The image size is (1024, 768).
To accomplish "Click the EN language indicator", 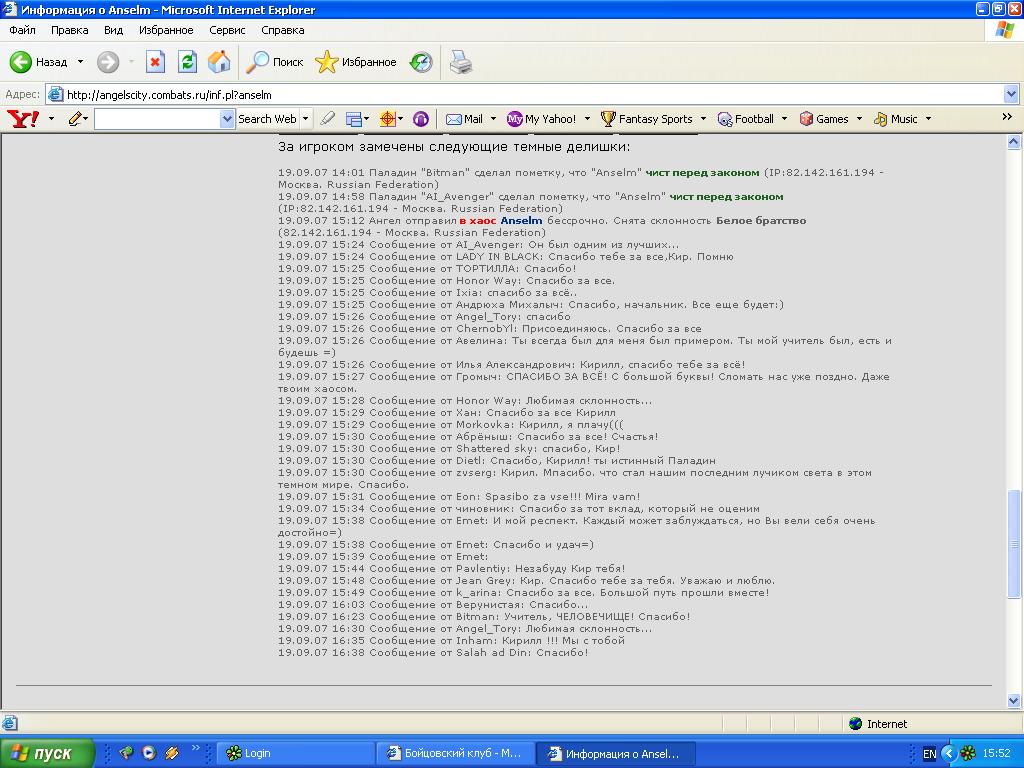I will [929, 754].
